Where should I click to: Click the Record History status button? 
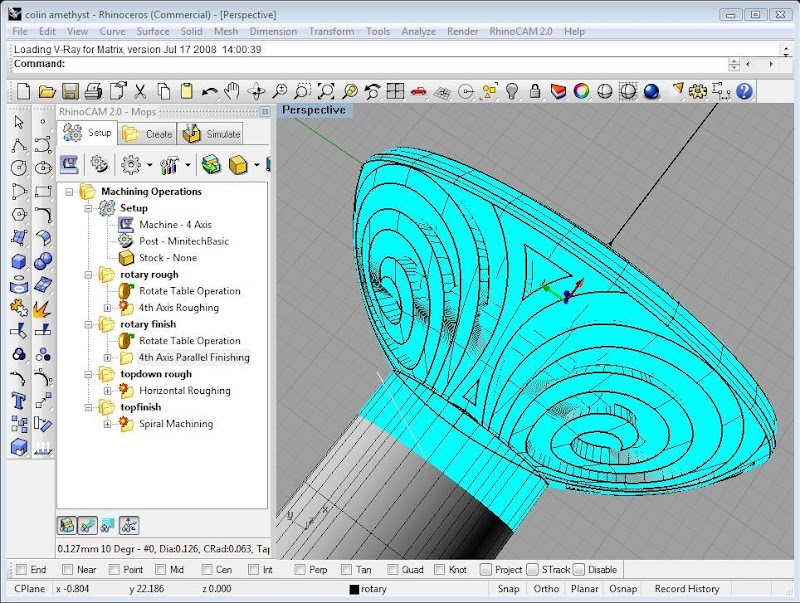tap(686, 589)
